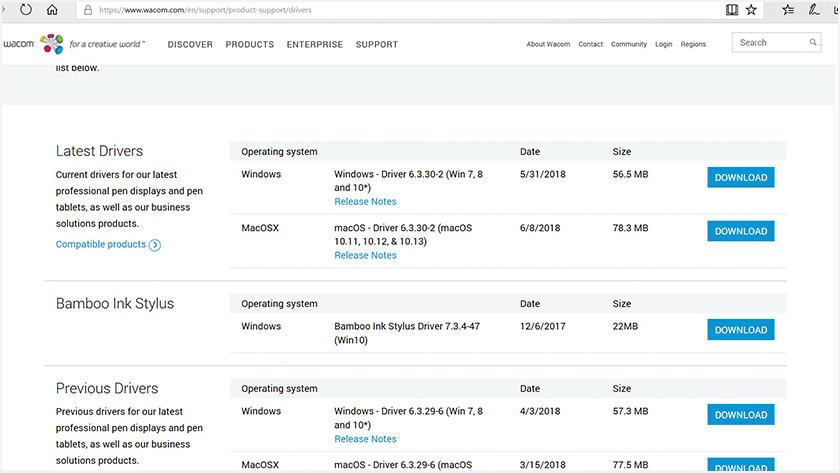
Task: Open the SUPPORT menu
Action: 376,45
